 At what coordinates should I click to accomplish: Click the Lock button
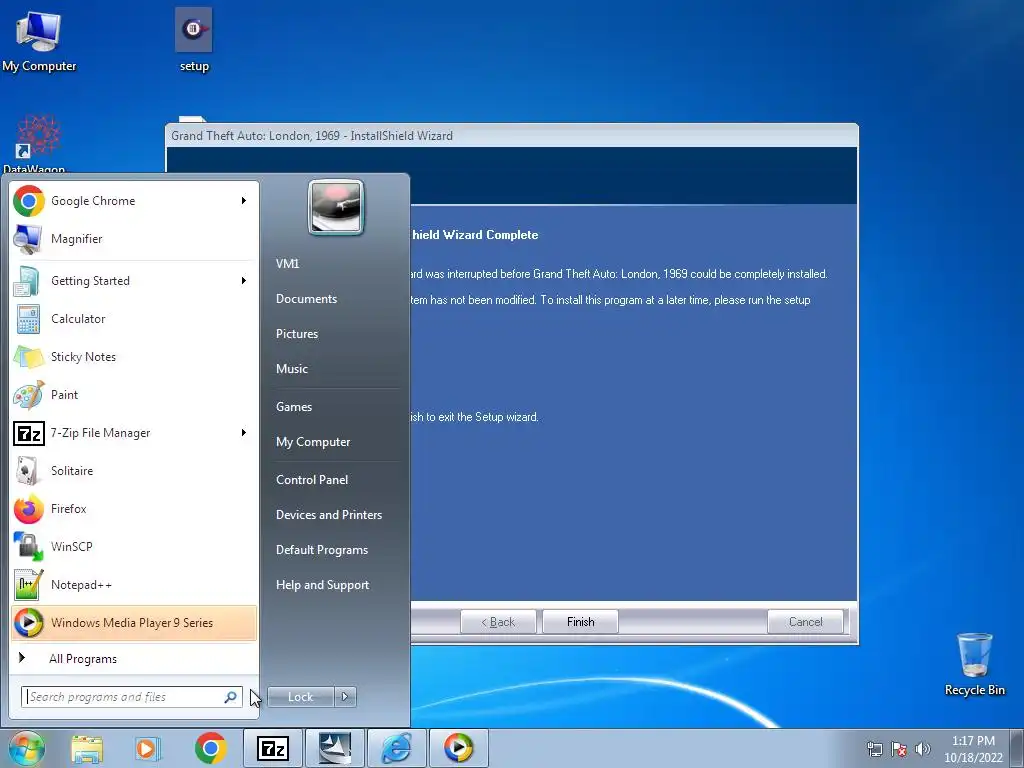point(300,697)
